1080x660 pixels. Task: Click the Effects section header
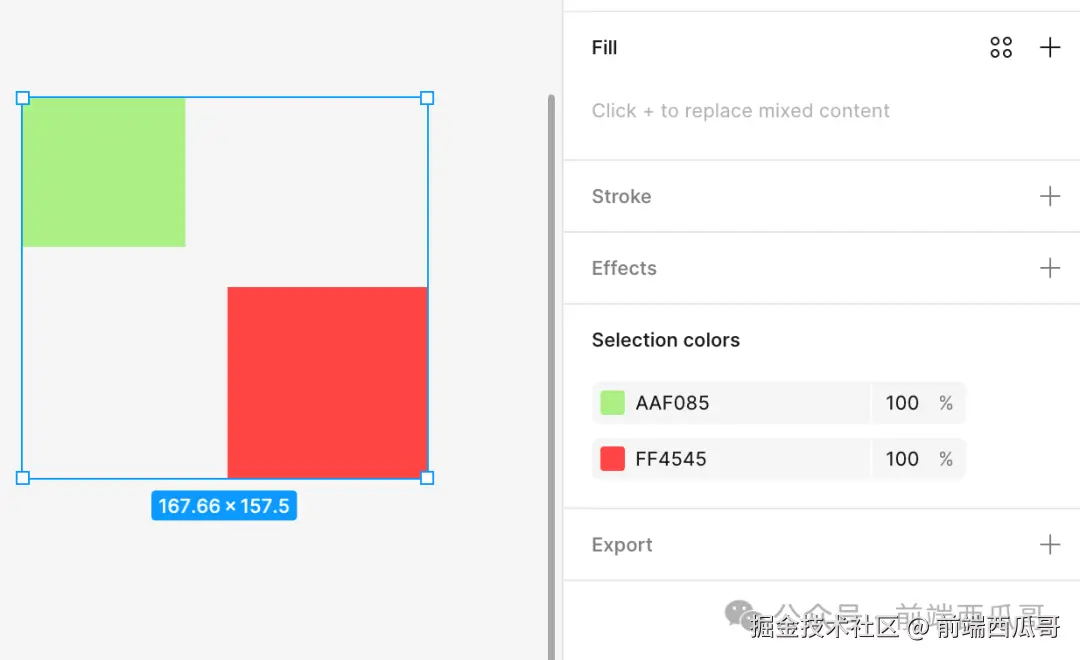[x=624, y=268]
